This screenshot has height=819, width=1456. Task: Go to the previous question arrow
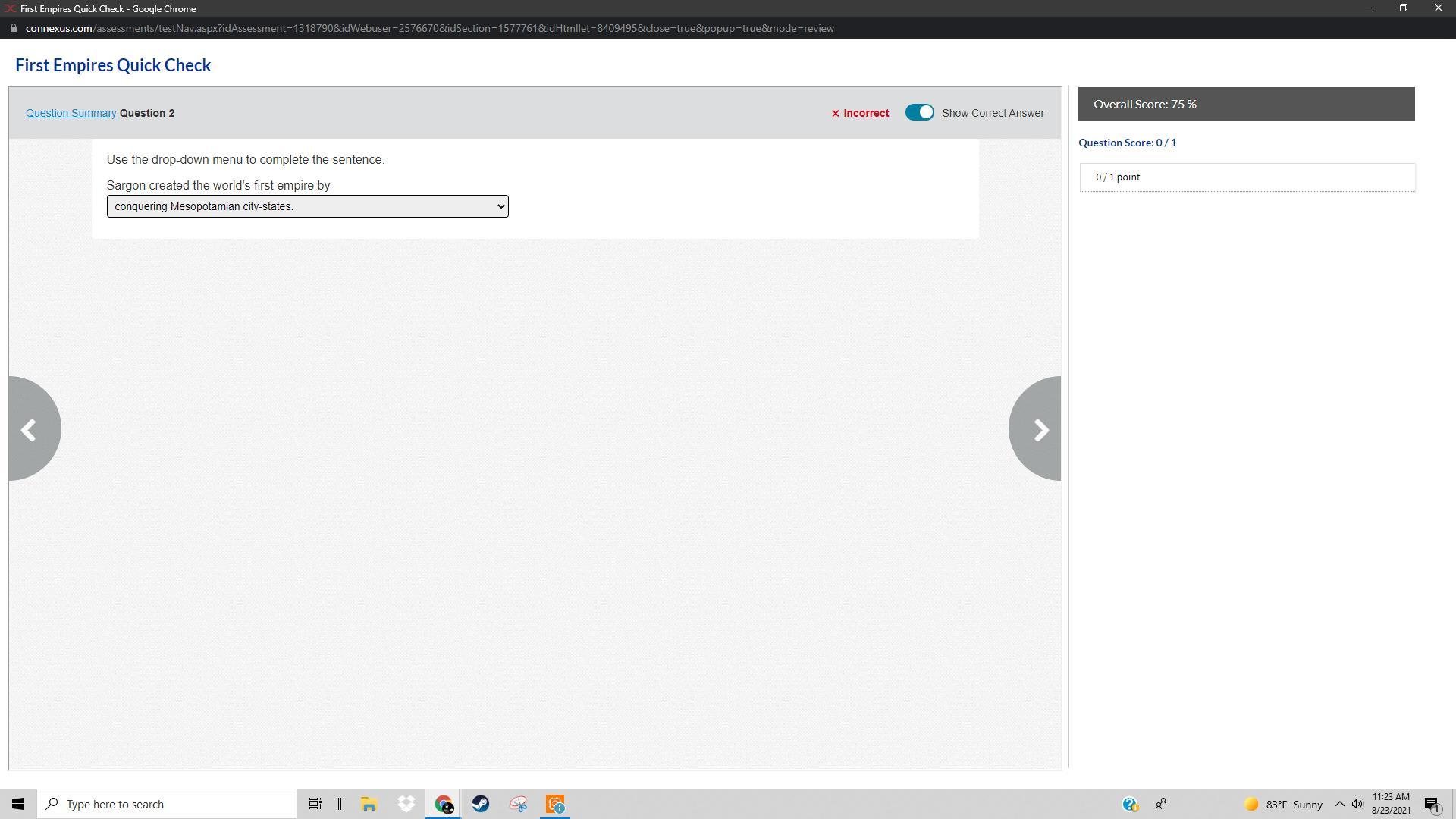coord(30,430)
